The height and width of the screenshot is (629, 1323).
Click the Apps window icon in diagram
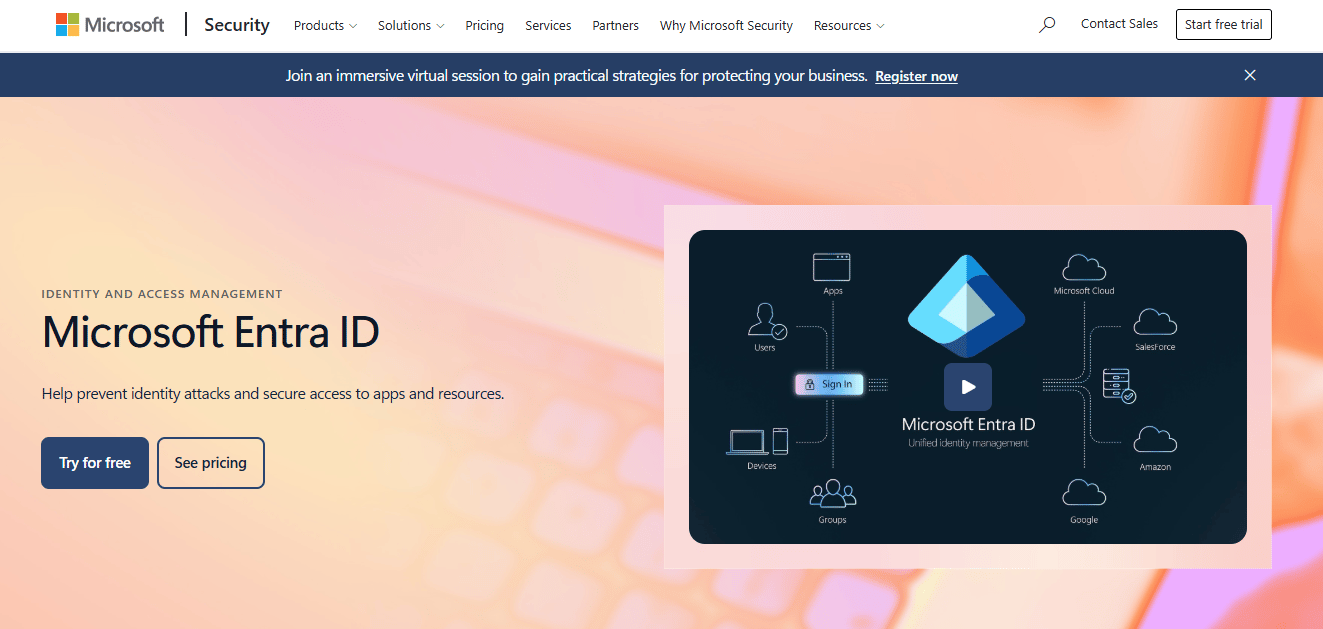(831, 266)
